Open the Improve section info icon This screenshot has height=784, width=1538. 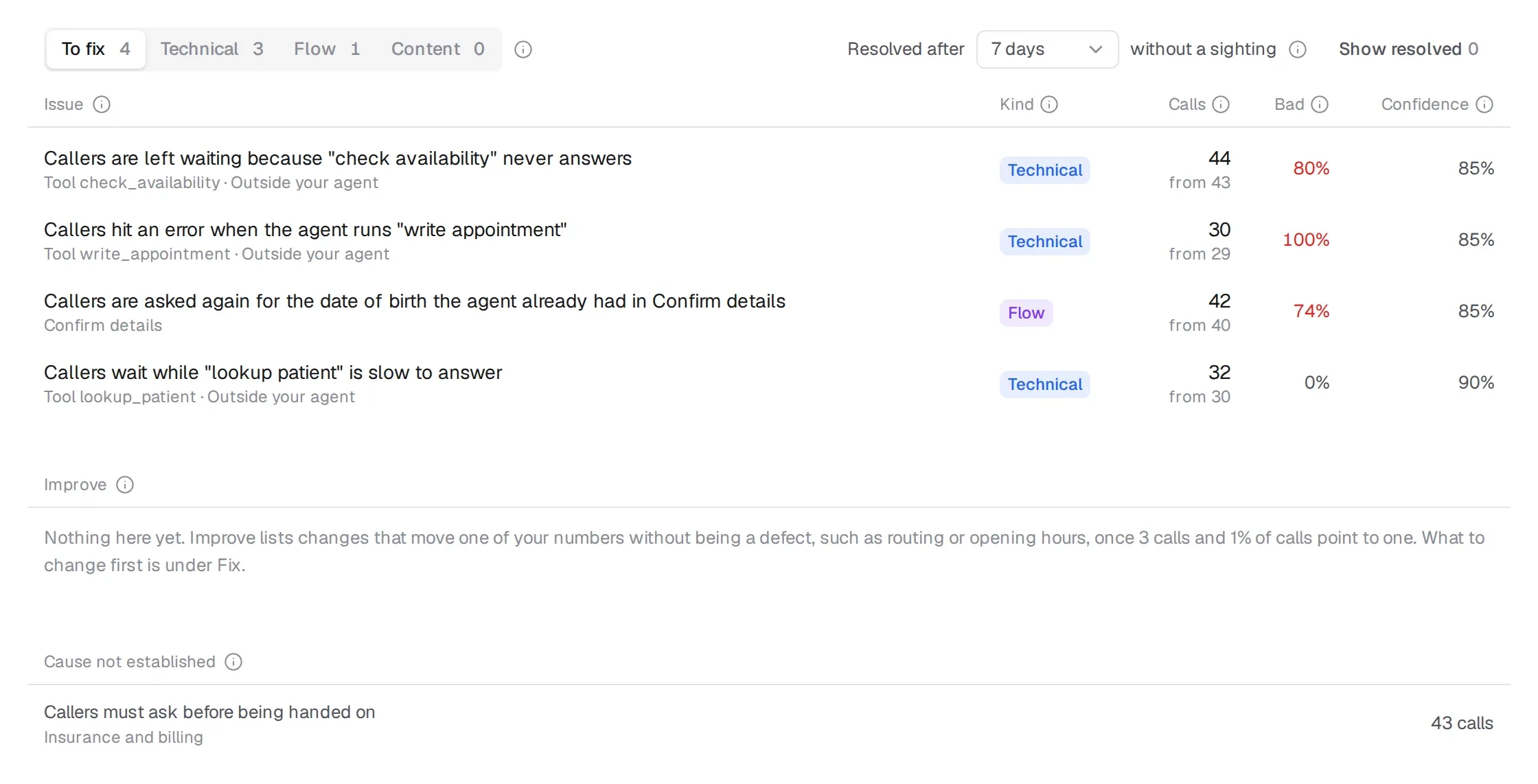pyautogui.click(x=125, y=485)
